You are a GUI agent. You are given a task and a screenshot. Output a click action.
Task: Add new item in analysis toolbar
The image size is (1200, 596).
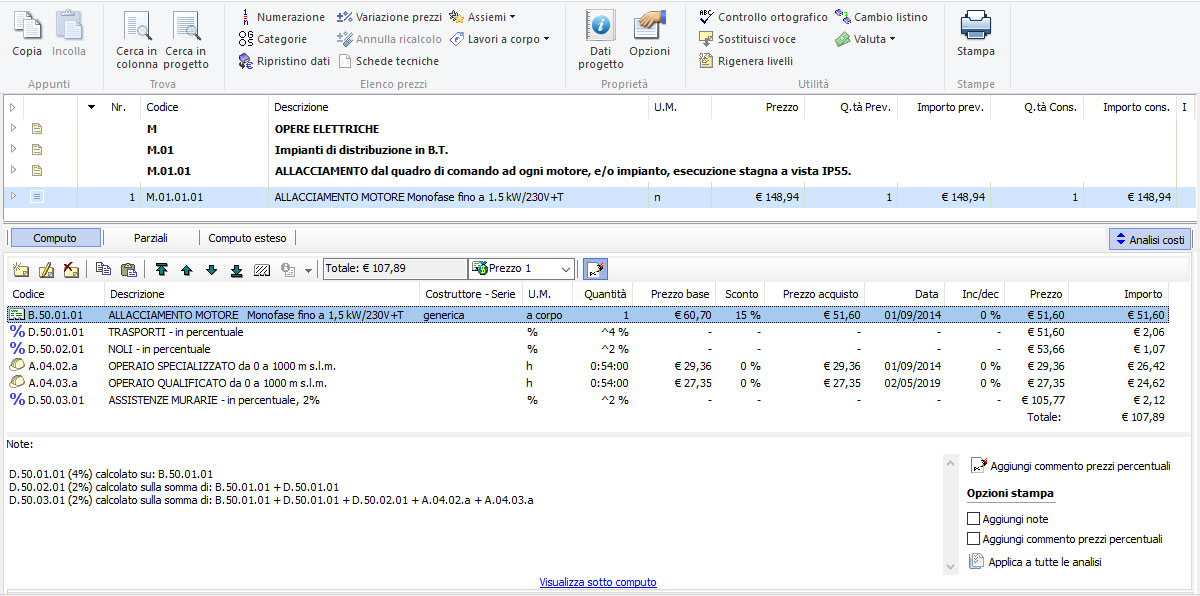click(x=21, y=269)
